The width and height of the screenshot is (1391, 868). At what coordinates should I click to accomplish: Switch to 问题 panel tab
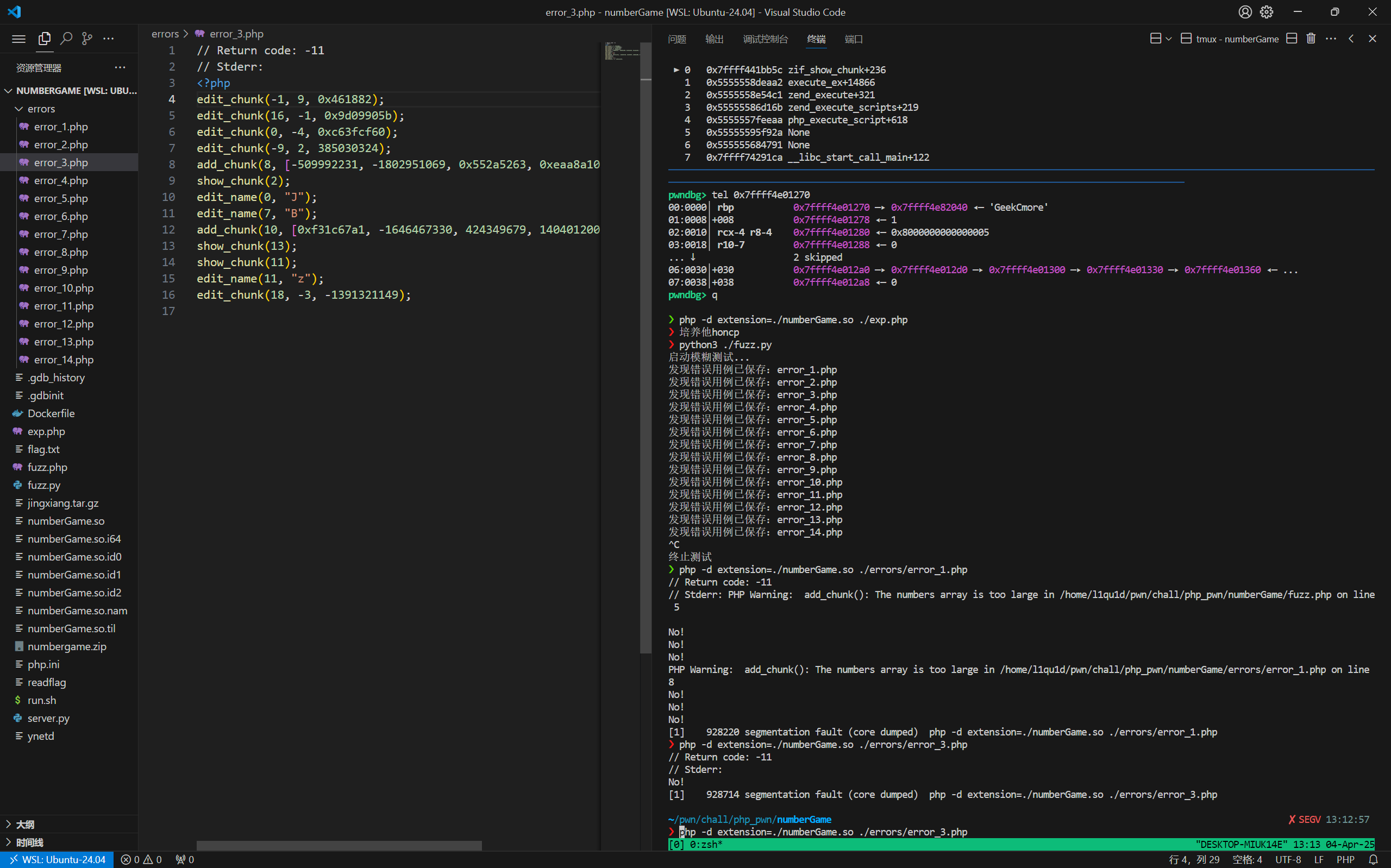[x=677, y=39]
